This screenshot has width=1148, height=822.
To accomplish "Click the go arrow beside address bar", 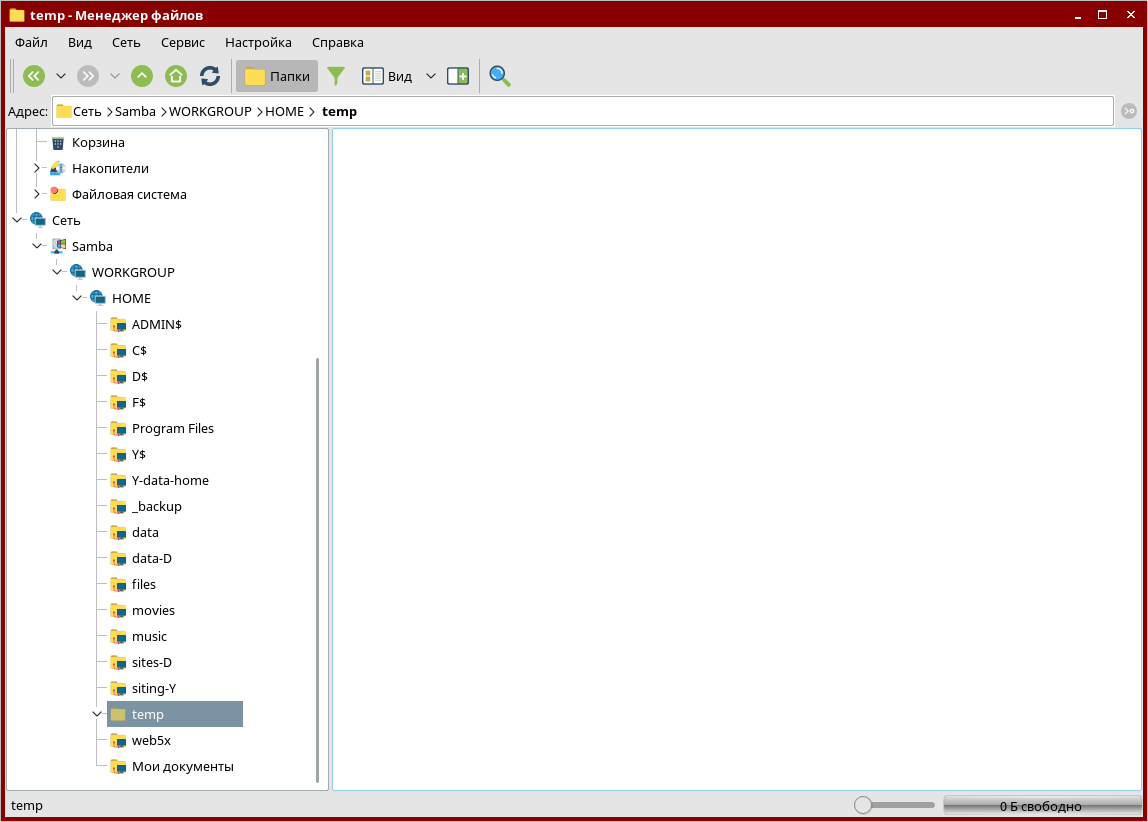I will (x=1129, y=111).
